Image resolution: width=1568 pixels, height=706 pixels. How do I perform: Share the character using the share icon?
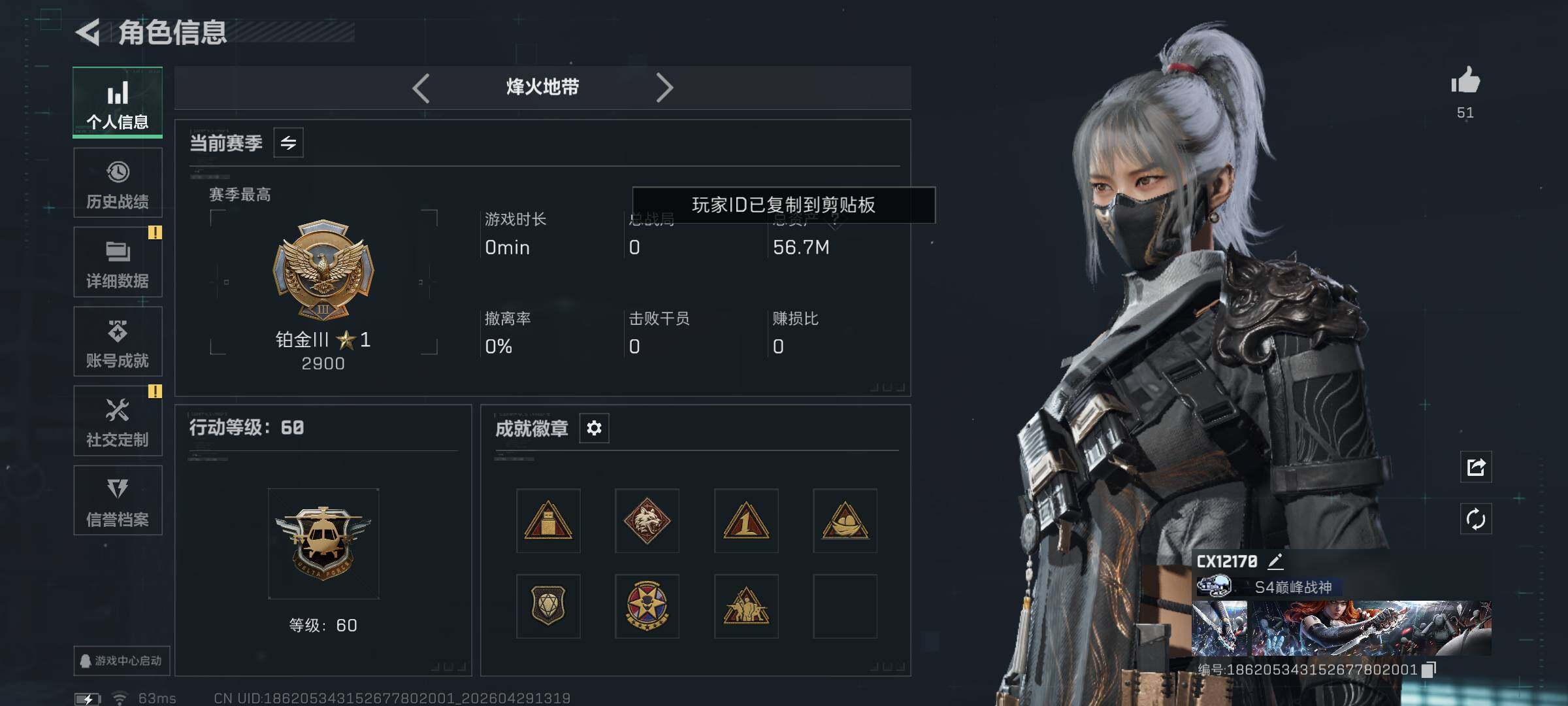1476,467
